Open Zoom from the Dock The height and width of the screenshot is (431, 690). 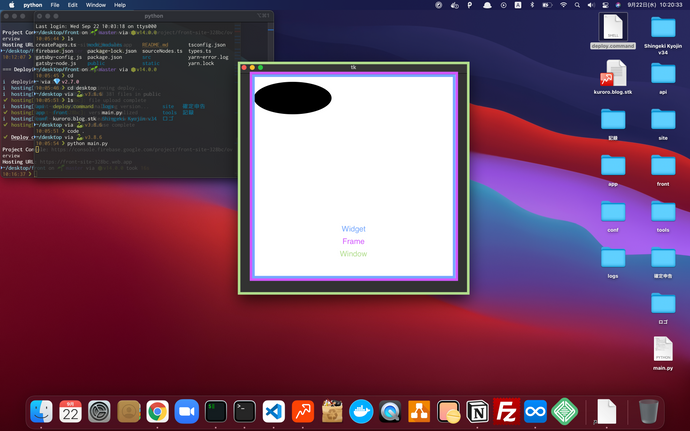point(187,412)
